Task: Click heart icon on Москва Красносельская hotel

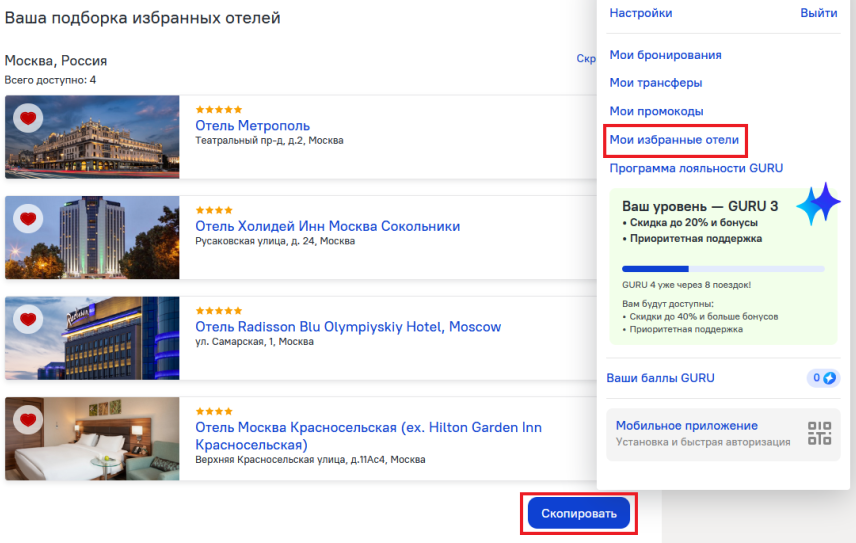Action: click(28, 420)
